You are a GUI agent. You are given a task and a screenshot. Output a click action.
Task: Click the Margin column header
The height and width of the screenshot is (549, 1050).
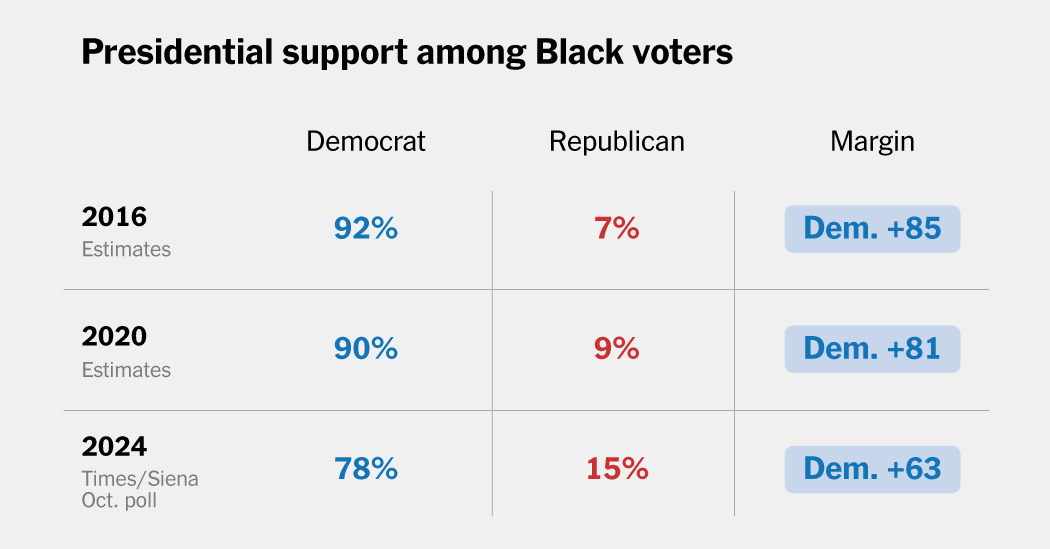coord(872,142)
